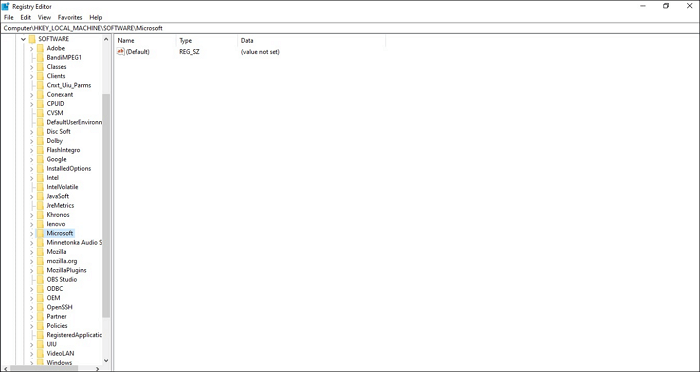Expand the Microsoft key
This screenshot has width=700, height=372.
click(x=32, y=233)
